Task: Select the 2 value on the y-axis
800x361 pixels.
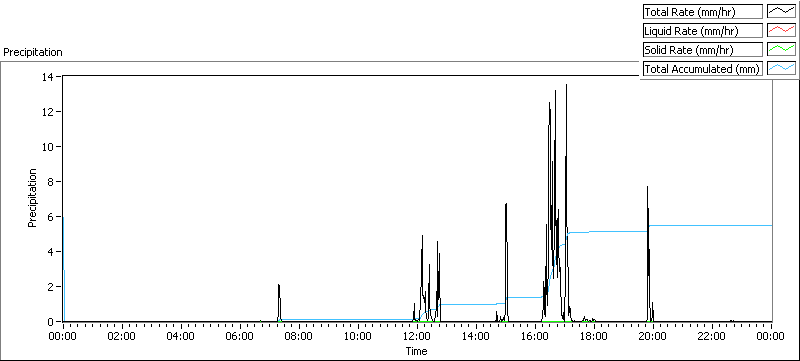Action: (x=52, y=287)
